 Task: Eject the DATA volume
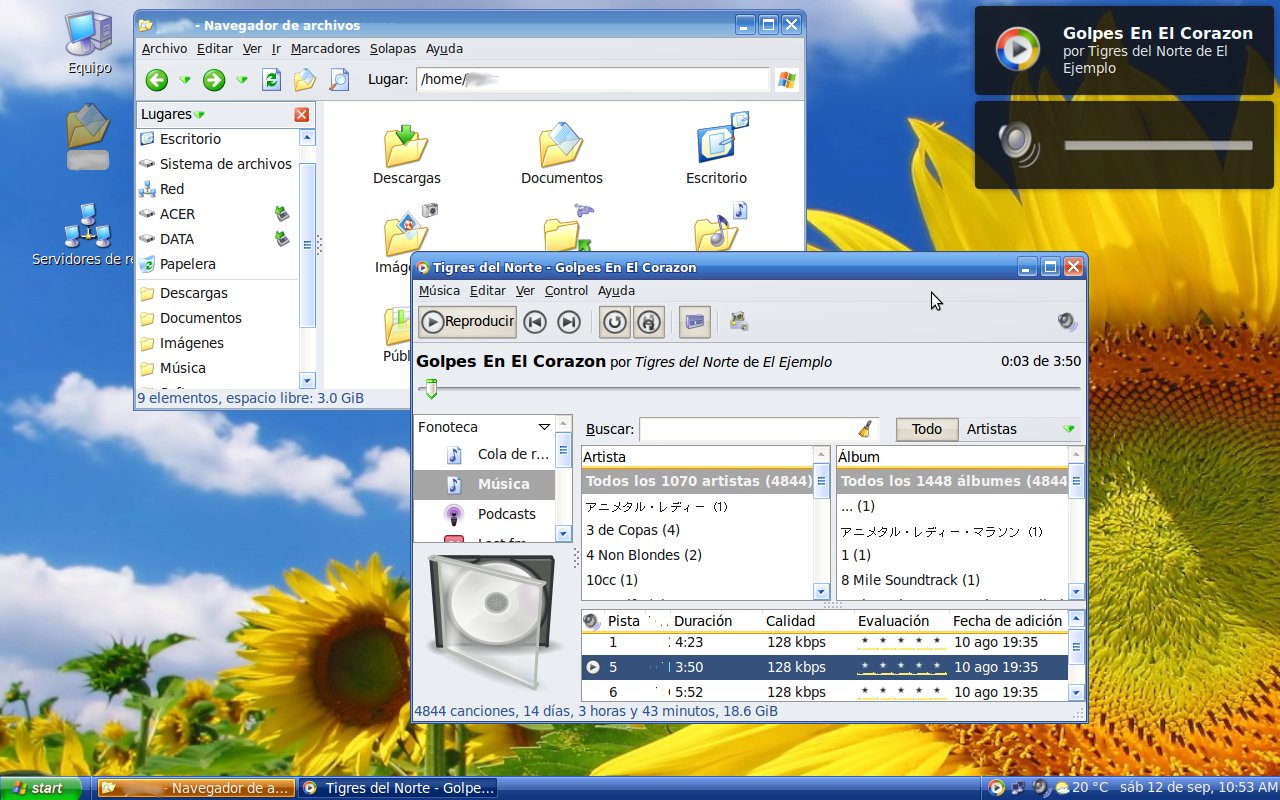pos(283,238)
